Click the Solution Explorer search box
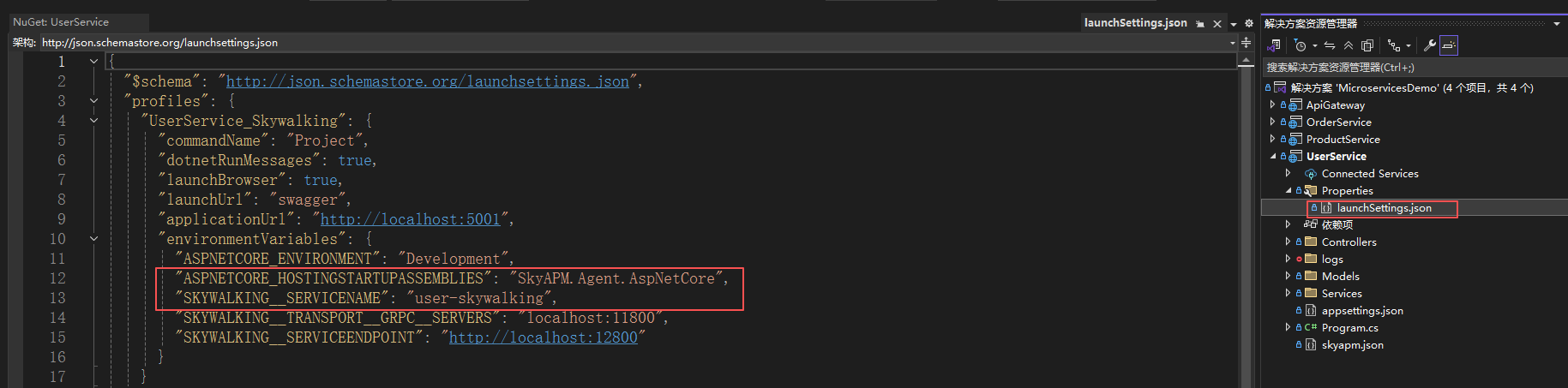Viewport: 1568px width, 388px height. (1406, 67)
